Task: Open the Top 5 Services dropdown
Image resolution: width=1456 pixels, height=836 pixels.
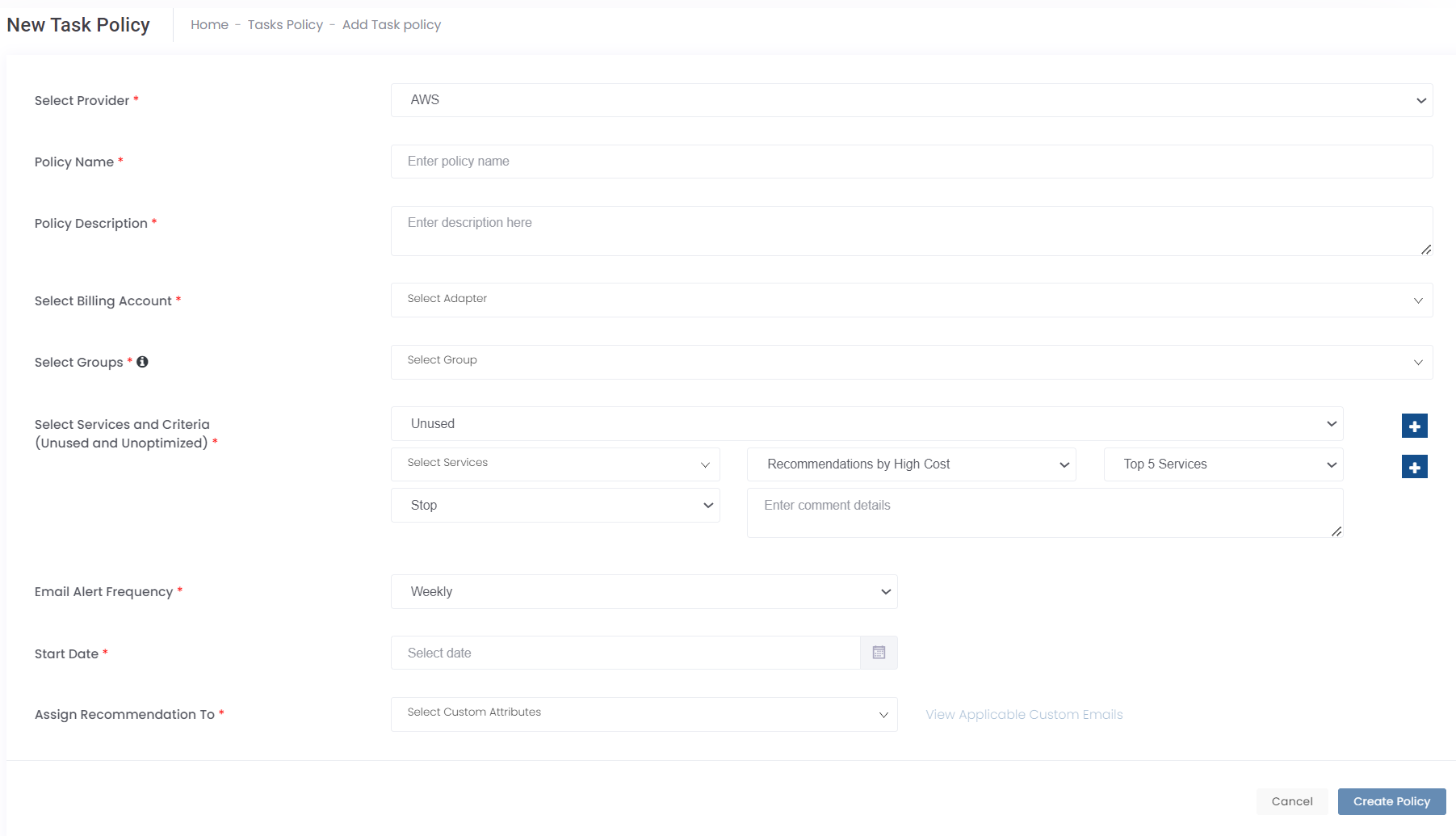Action: 1223,464
